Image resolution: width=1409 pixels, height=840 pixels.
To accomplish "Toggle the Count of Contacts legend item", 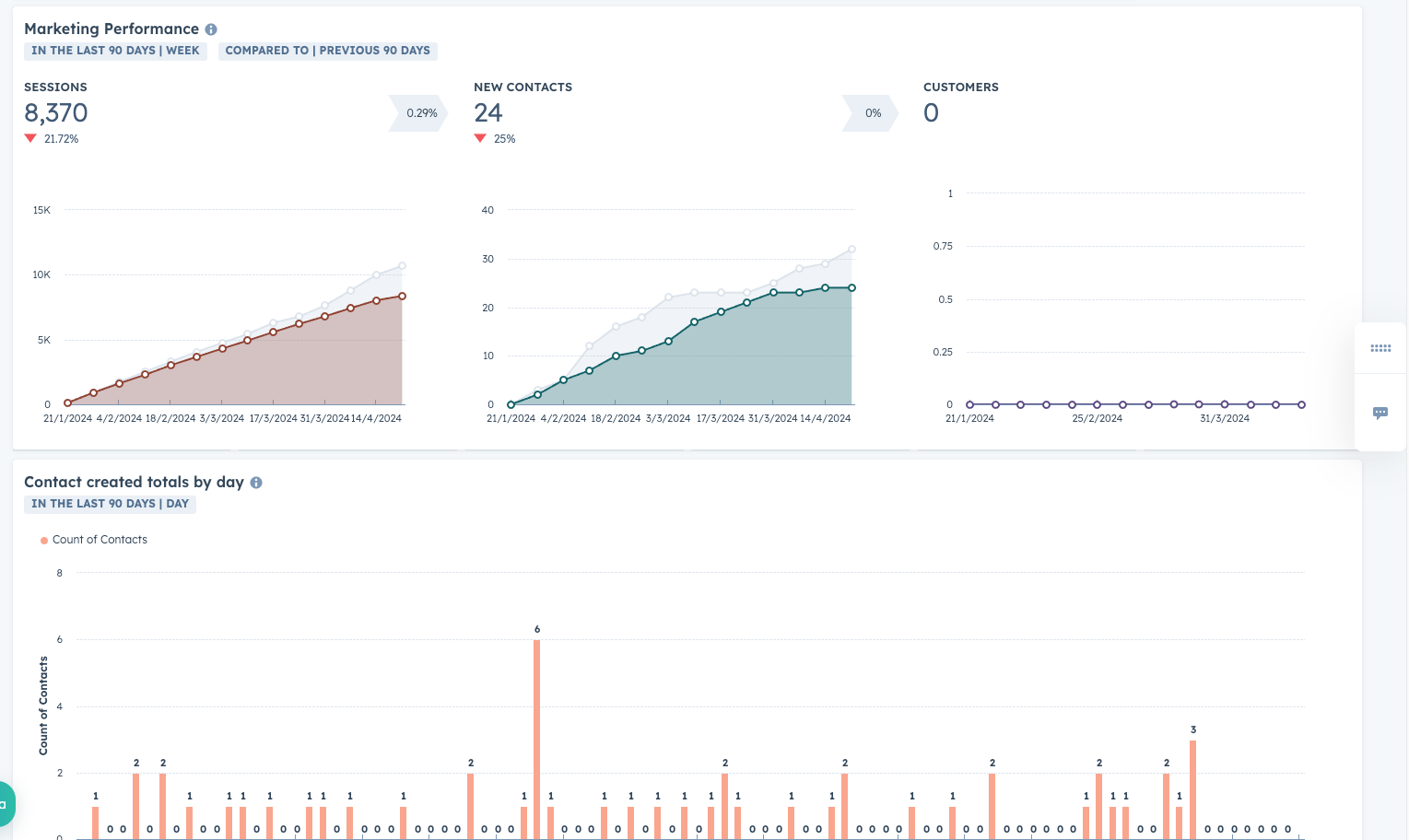I will [94, 539].
